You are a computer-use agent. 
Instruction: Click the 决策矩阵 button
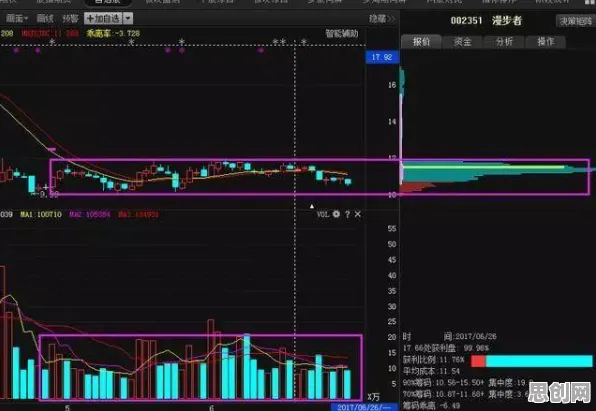[575, 21]
